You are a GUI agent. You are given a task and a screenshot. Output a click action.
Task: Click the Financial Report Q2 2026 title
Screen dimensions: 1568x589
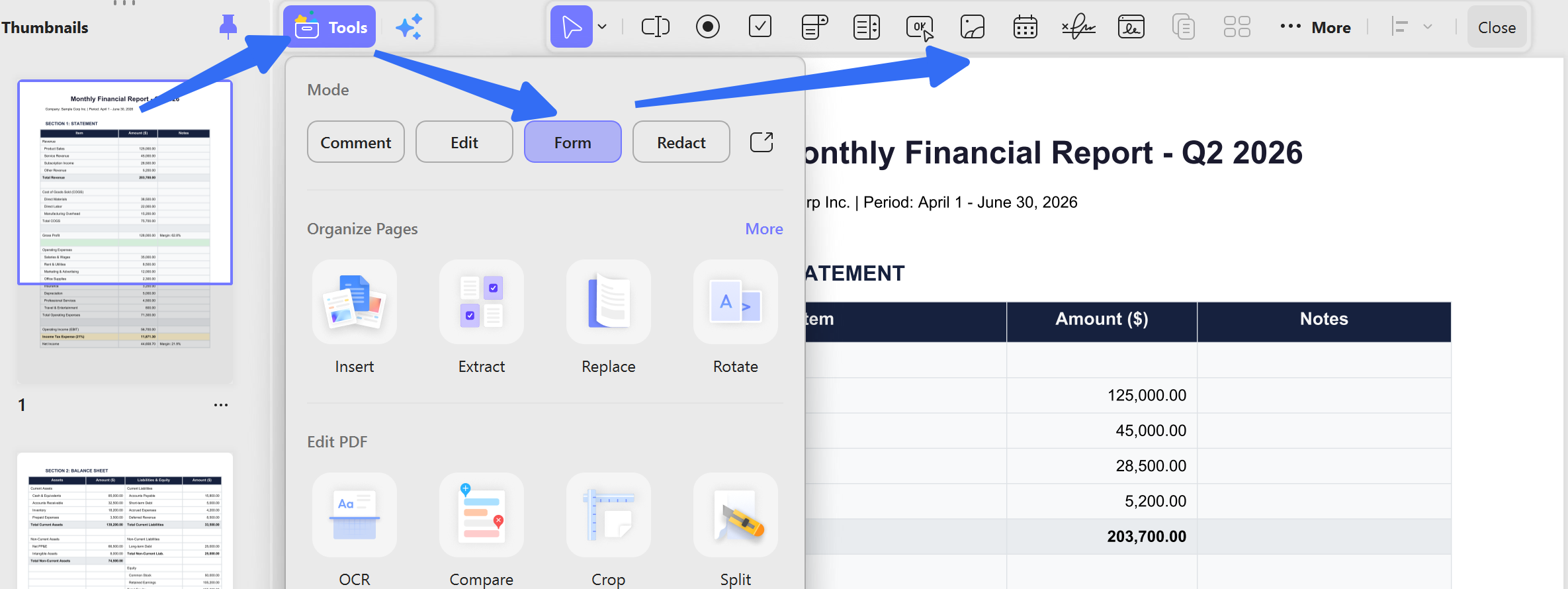tap(1054, 153)
